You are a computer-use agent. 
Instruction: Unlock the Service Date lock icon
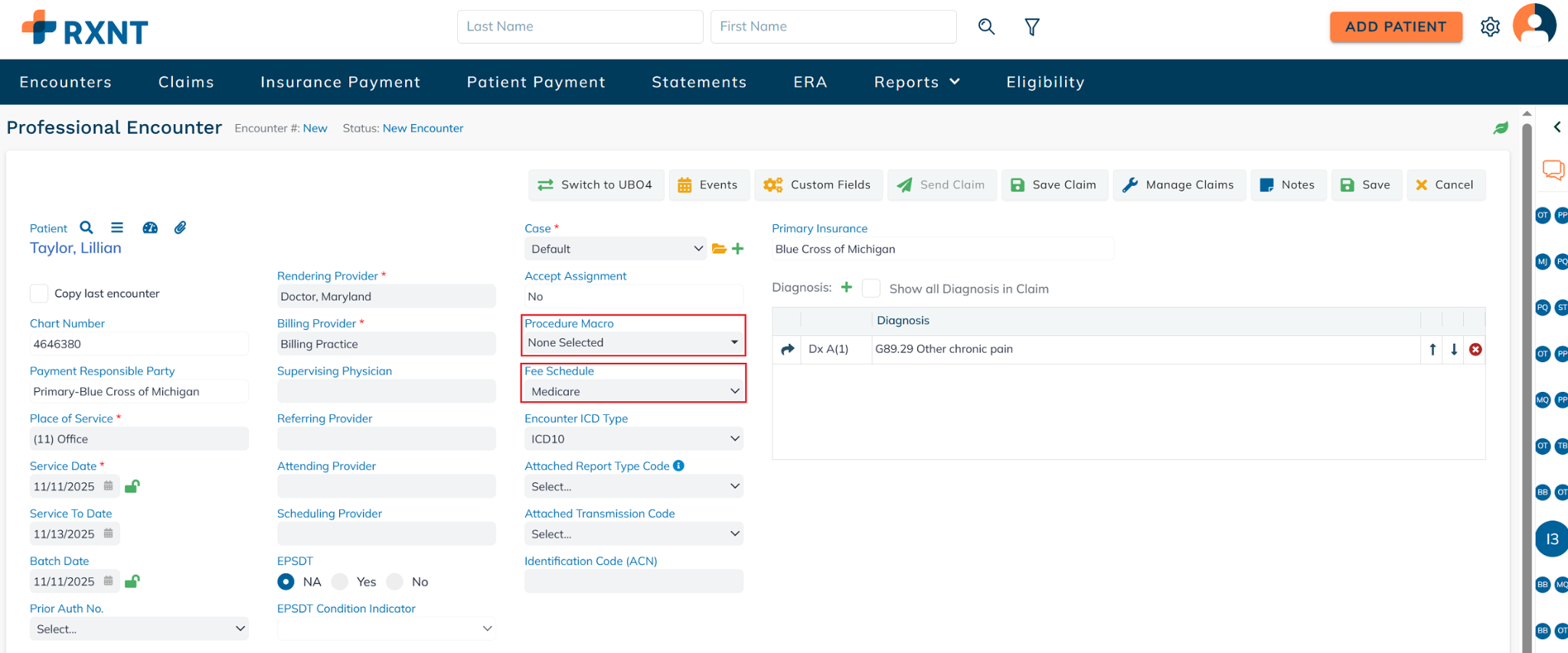pyautogui.click(x=132, y=486)
